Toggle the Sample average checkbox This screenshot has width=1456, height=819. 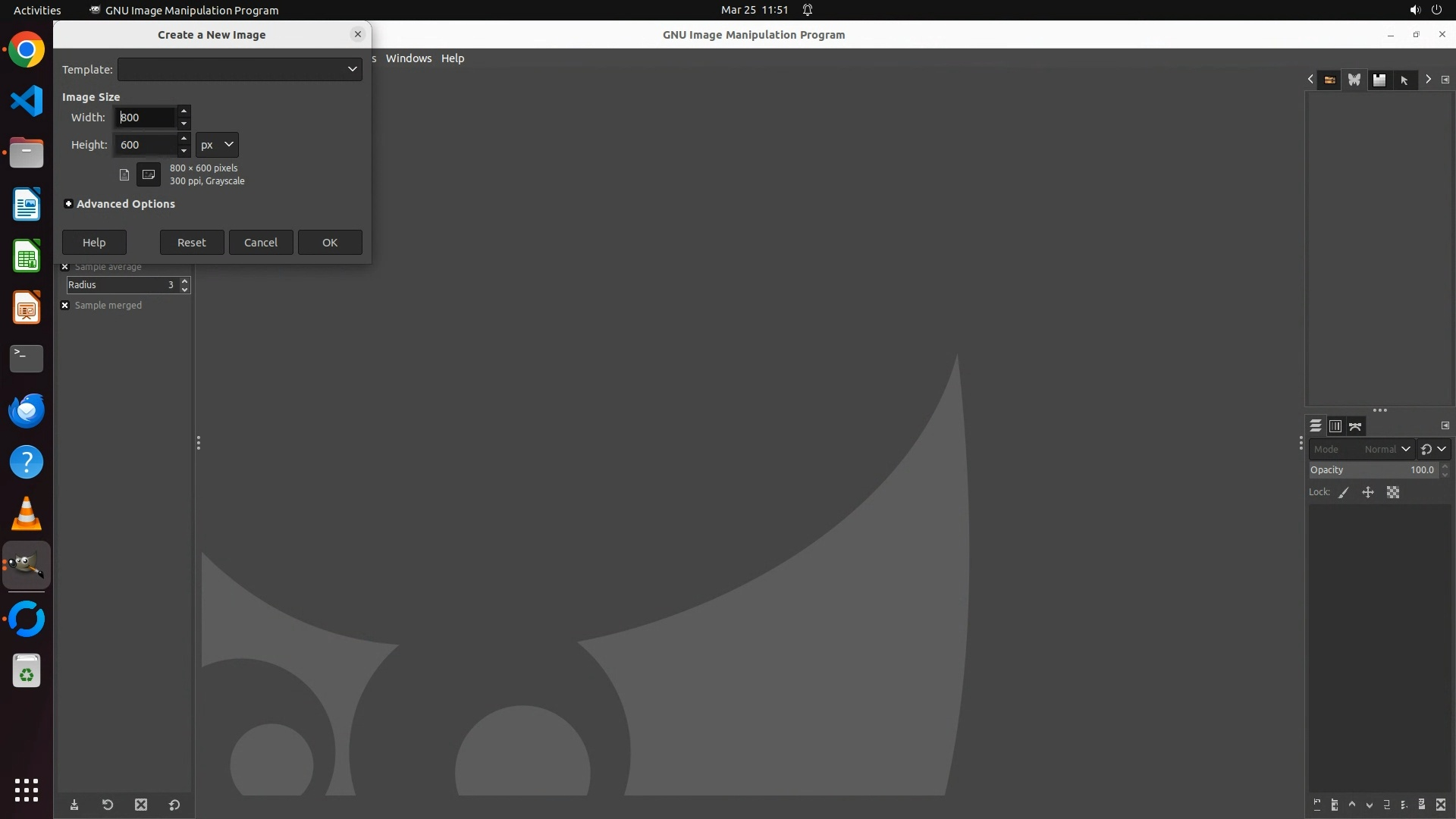click(65, 267)
